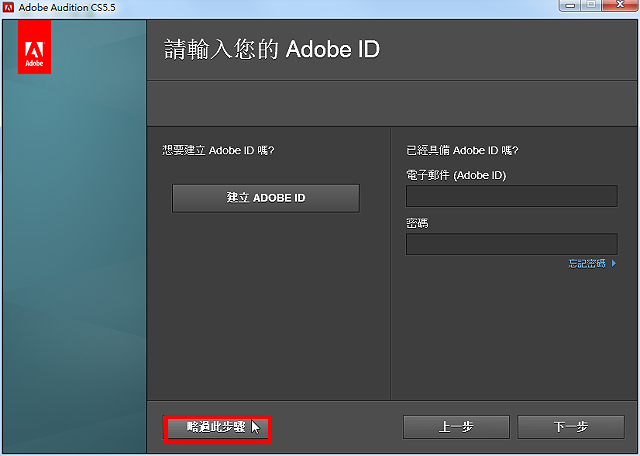Select the disabled maximize window button

pyautogui.click(x=591, y=5)
